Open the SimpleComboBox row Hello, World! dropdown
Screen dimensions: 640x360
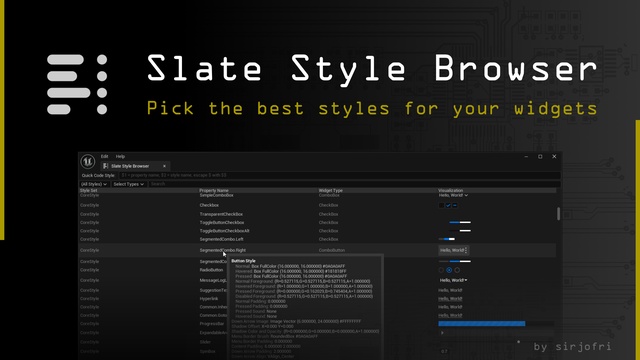coord(453,196)
